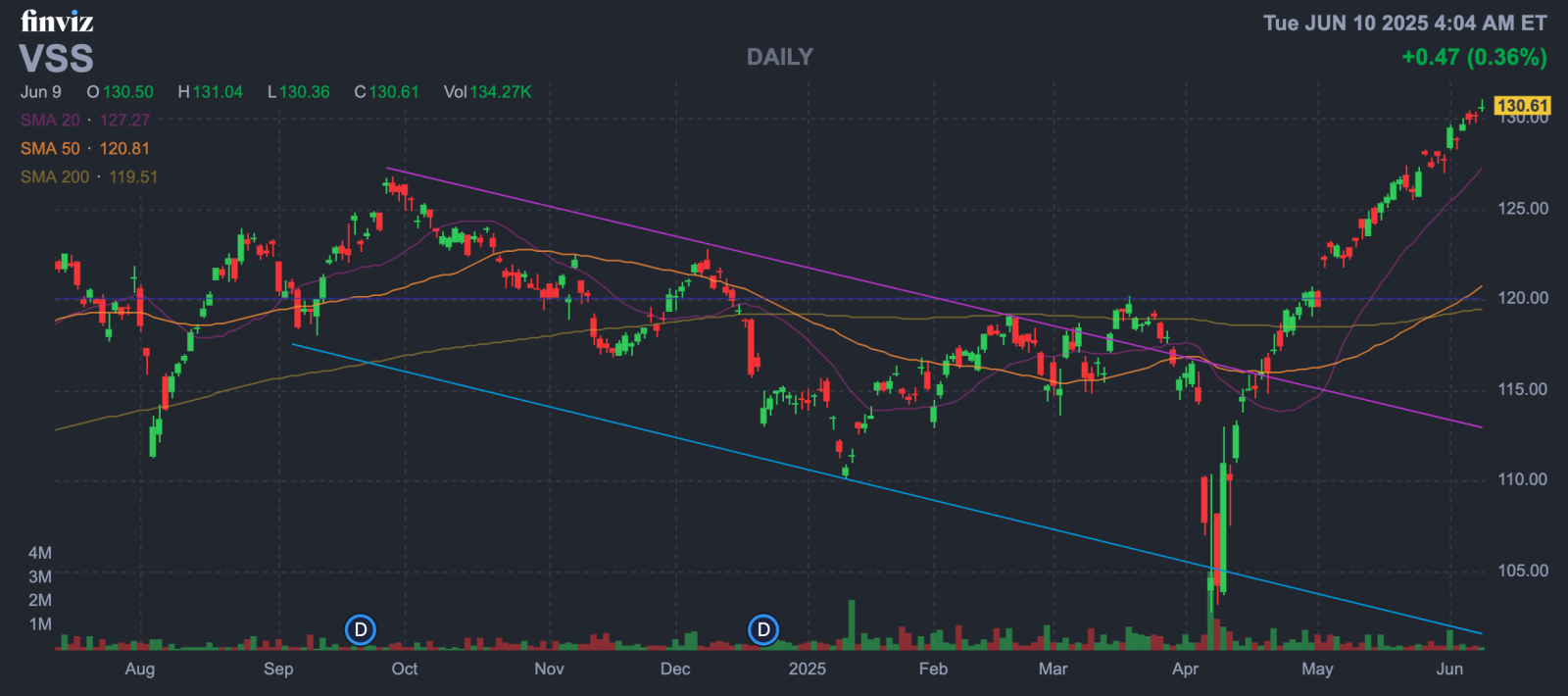The height and width of the screenshot is (696, 1568).
Task: Click the Feb date axis label
Action: pyautogui.click(x=933, y=669)
